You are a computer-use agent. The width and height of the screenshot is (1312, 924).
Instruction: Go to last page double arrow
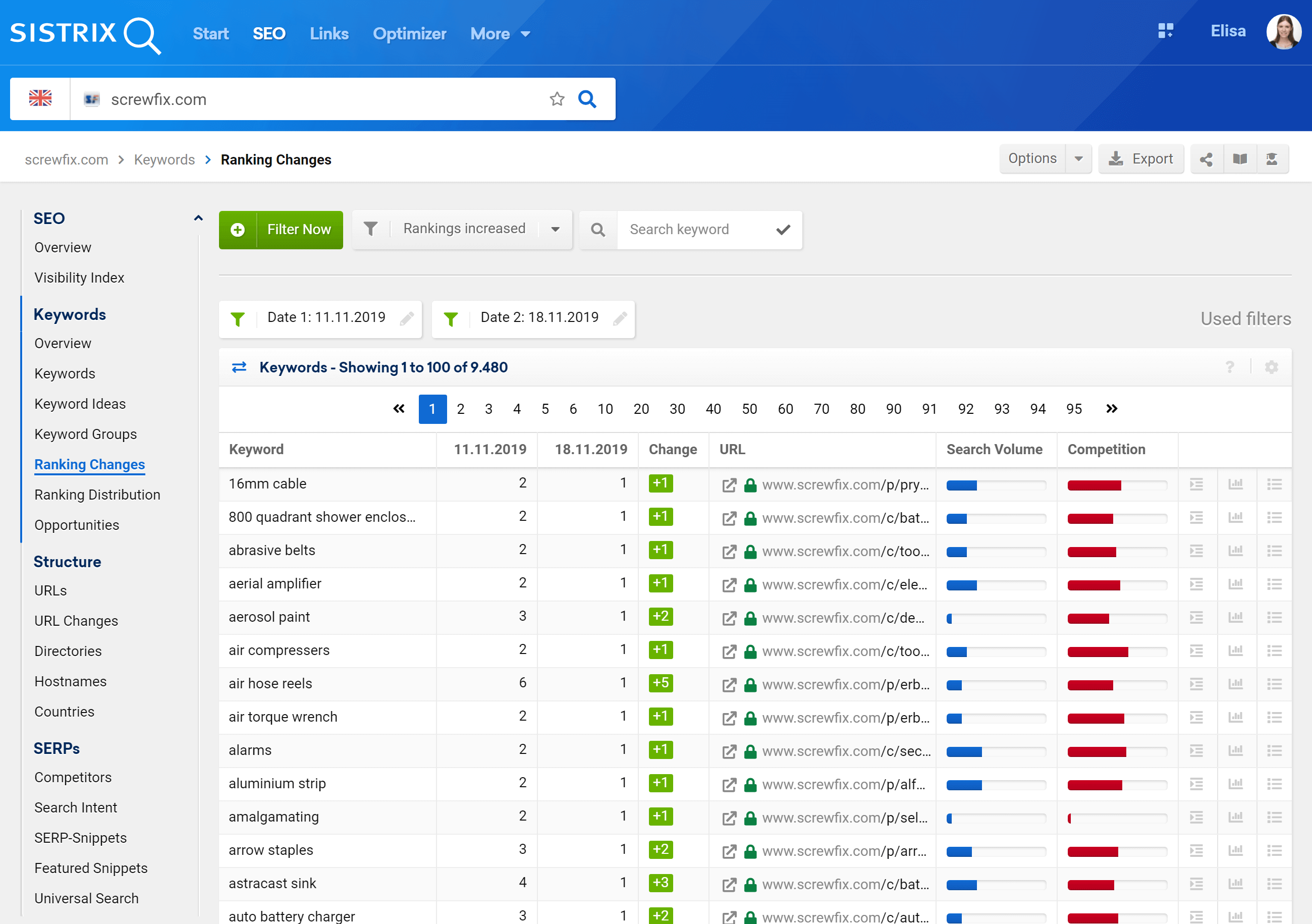(1112, 409)
